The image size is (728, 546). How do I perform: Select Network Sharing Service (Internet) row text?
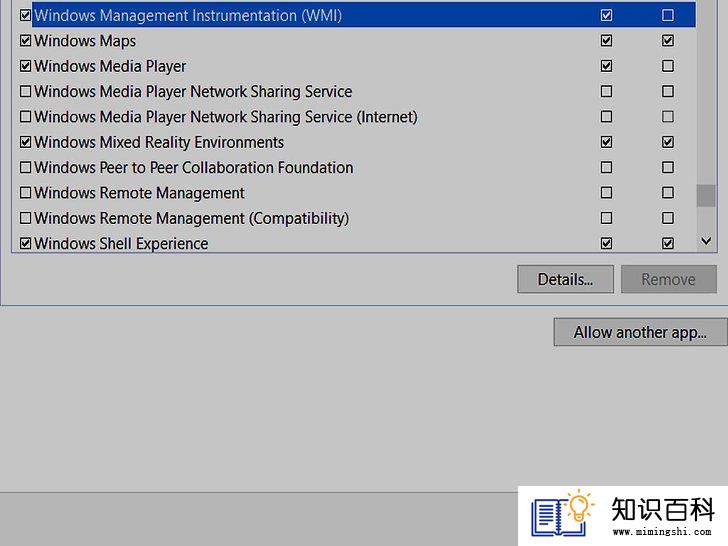(226, 117)
